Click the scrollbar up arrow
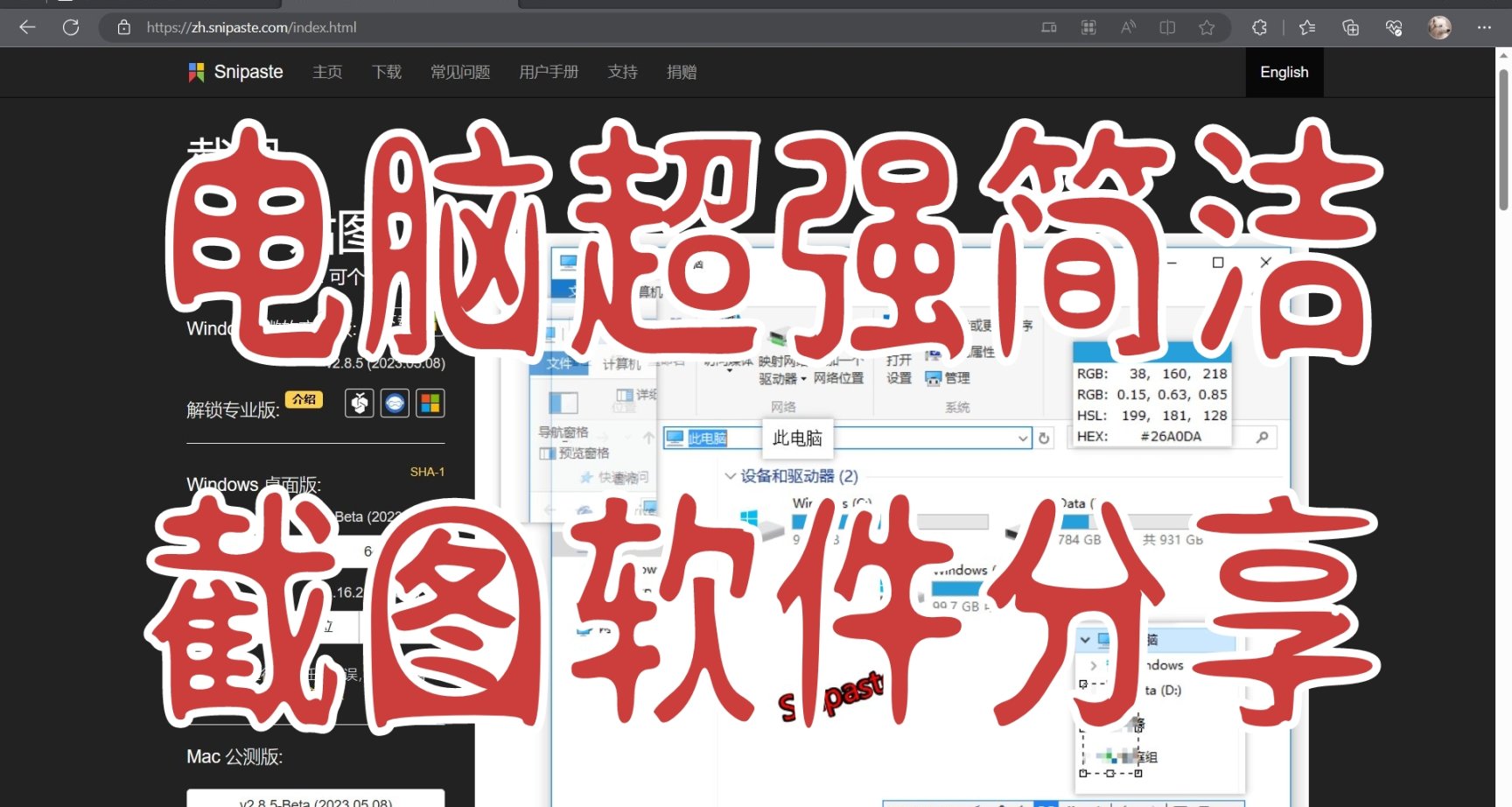 point(1503,56)
